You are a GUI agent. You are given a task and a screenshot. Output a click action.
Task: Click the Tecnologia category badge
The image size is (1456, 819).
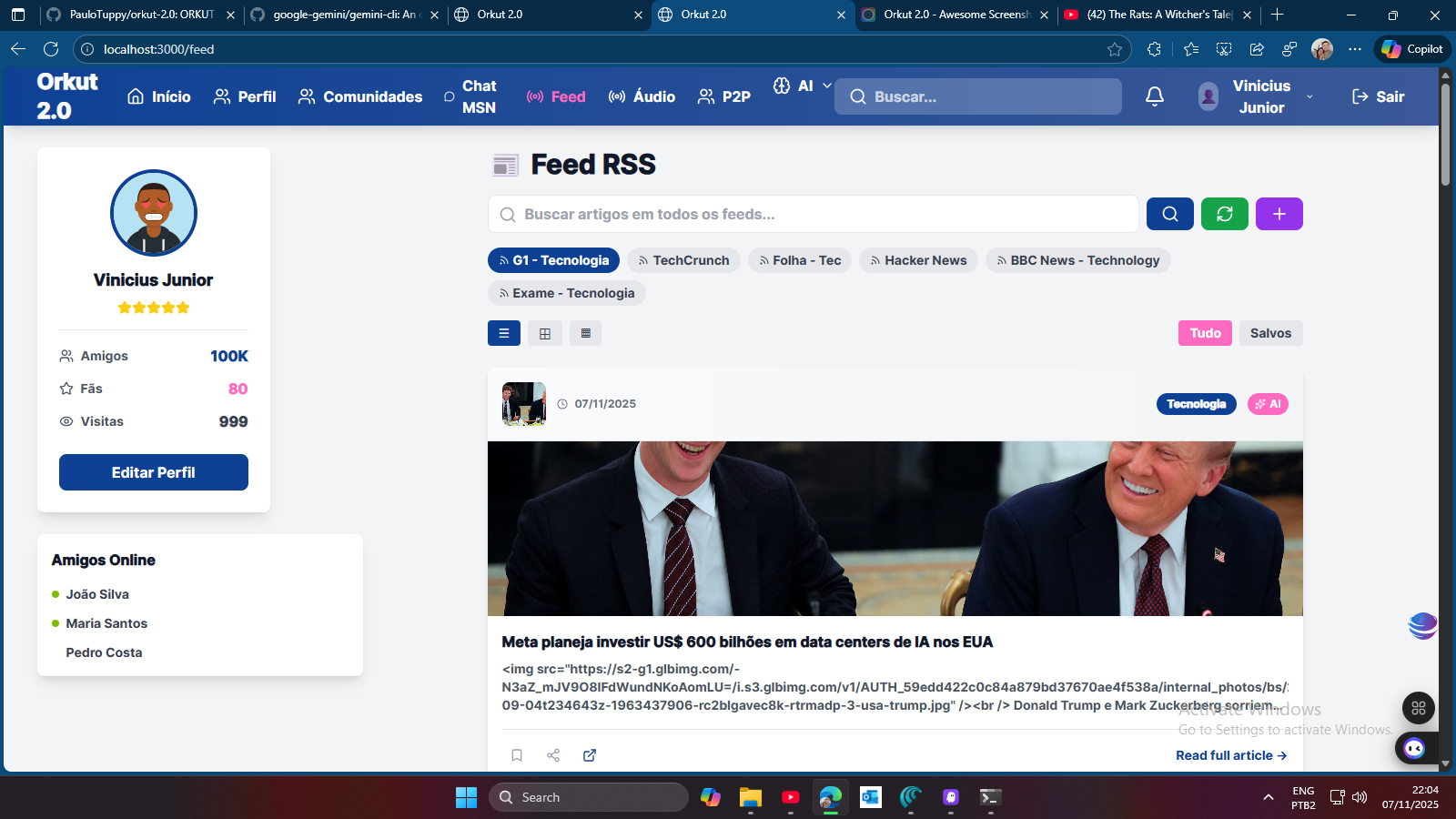click(x=1196, y=404)
